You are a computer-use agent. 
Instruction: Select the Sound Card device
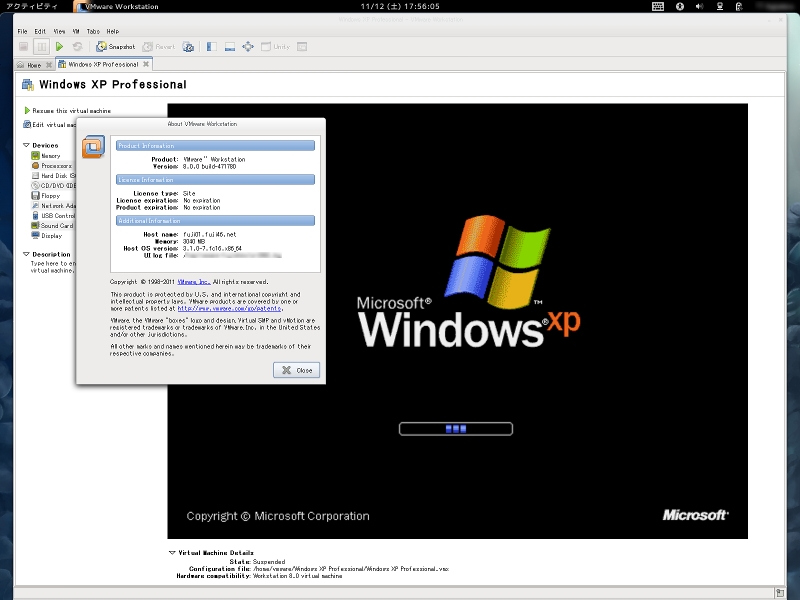point(53,226)
